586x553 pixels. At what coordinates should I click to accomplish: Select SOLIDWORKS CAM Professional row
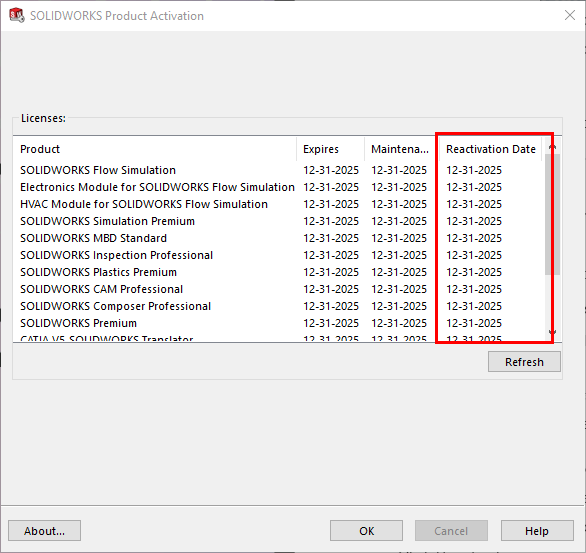(279, 289)
